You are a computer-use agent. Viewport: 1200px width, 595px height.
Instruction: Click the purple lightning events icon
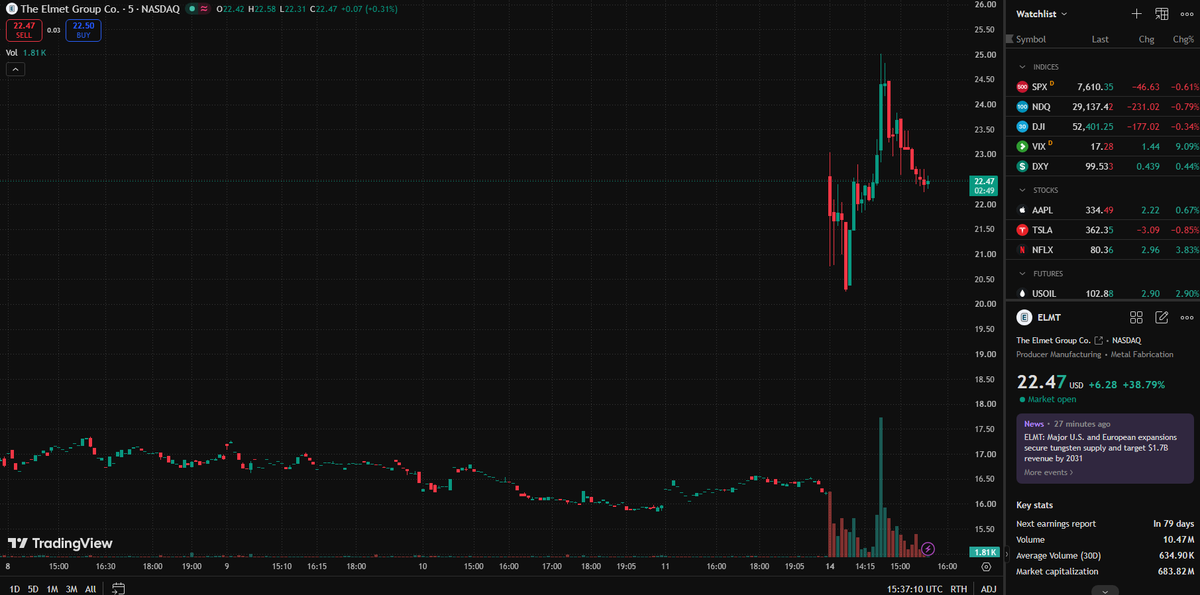[x=928, y=548]
